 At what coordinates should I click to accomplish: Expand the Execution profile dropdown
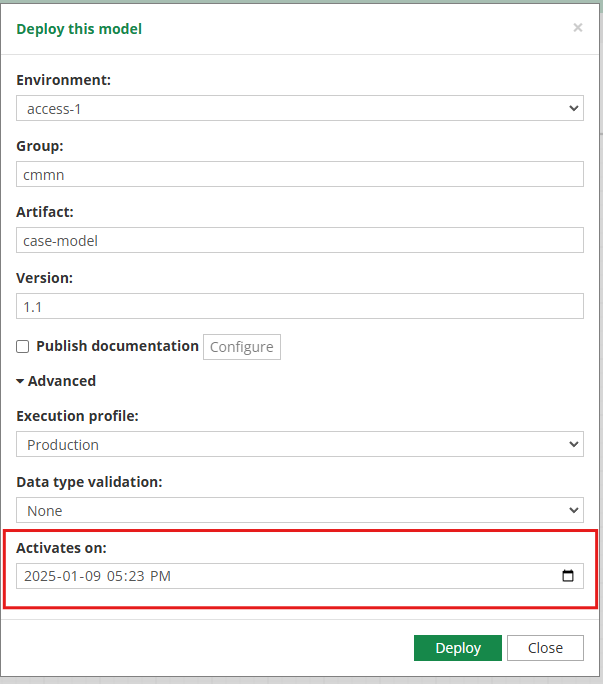[x=300, y=444]
